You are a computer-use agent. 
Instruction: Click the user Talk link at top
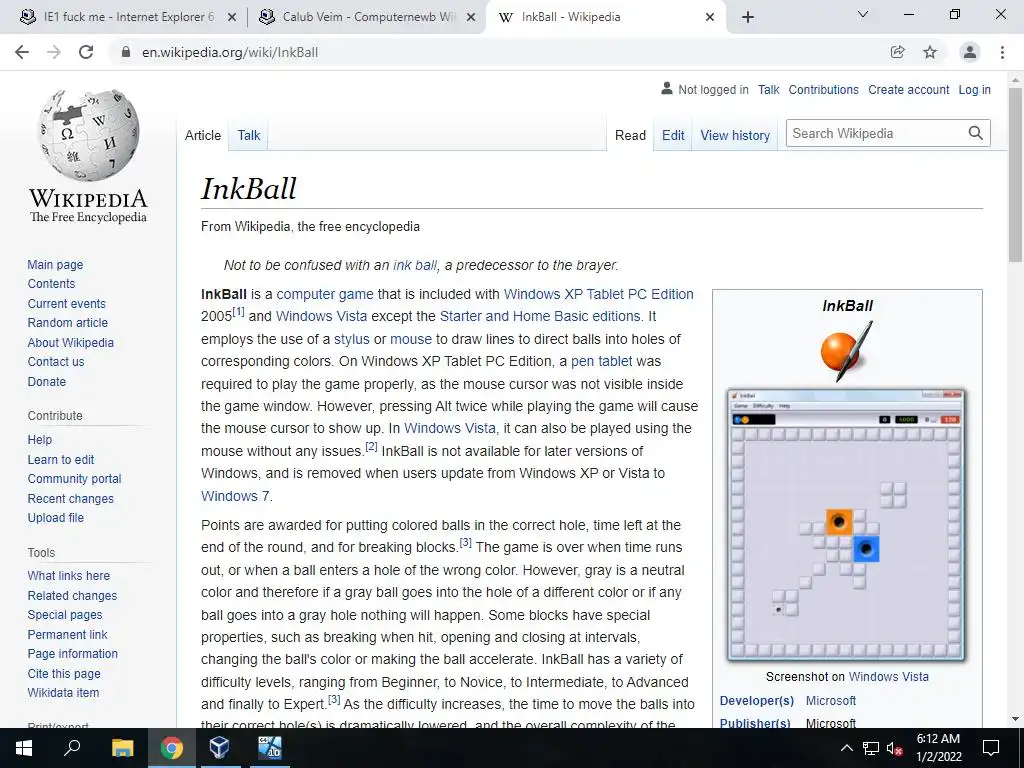(x=769, y=90)
